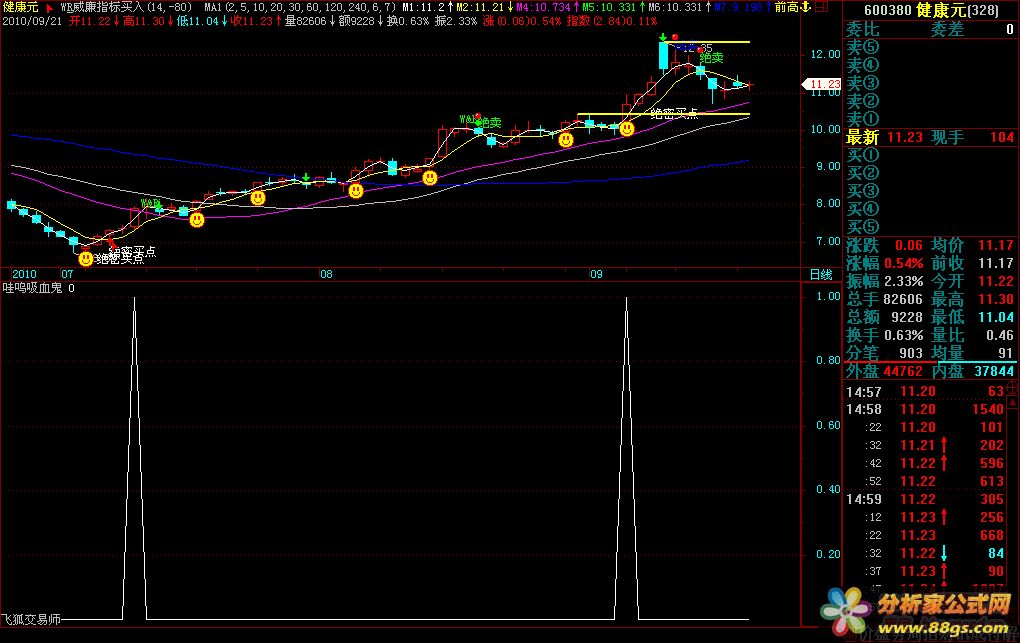This screenshot has height=643, width=1020.
Task: Click the 指数(2.84)0.11% index text
Action: (x=611, y=21)
